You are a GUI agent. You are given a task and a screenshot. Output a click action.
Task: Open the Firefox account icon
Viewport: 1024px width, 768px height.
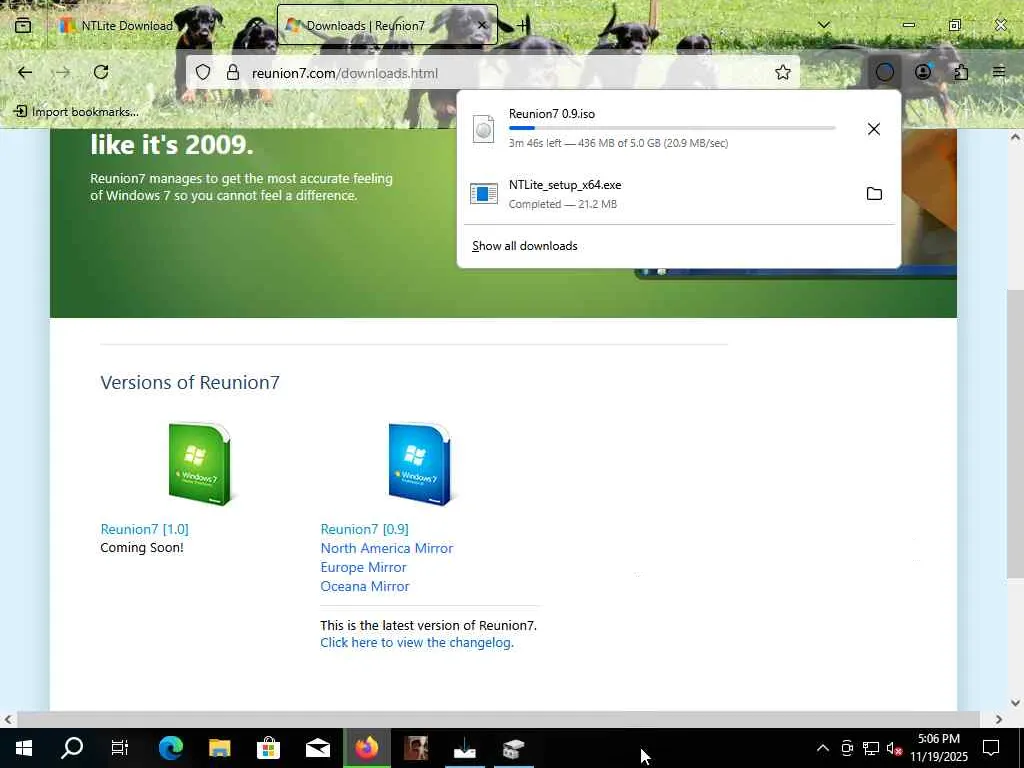923,72
